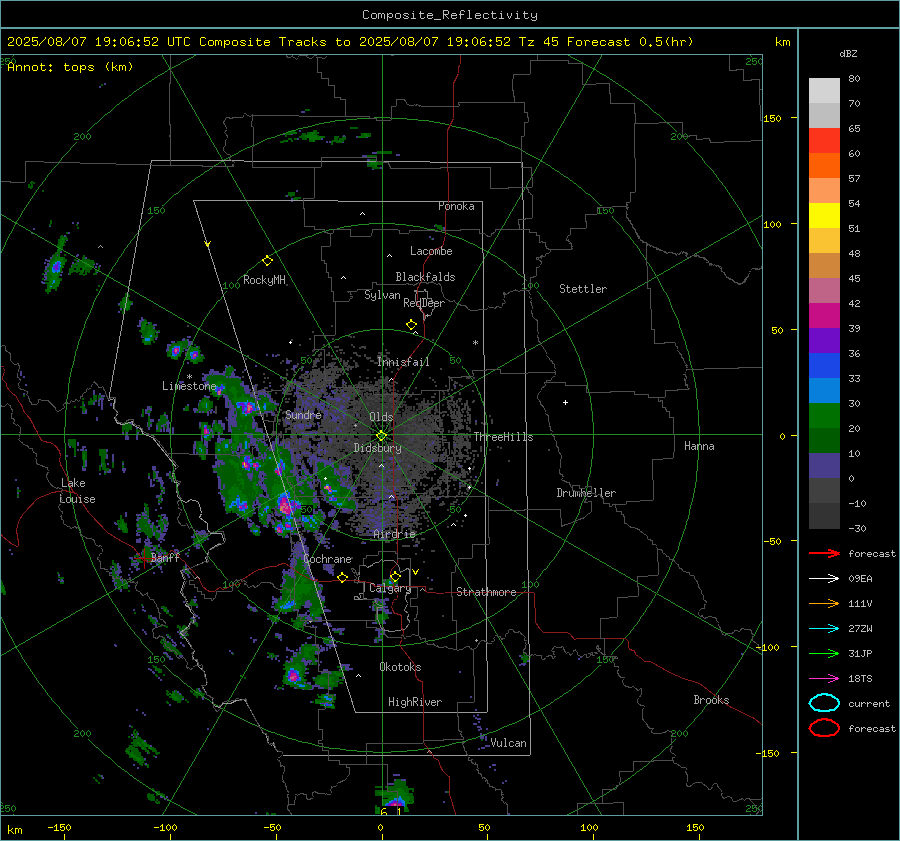
Task: Click the Vulcan town label
Action: (x=509, y=743)
